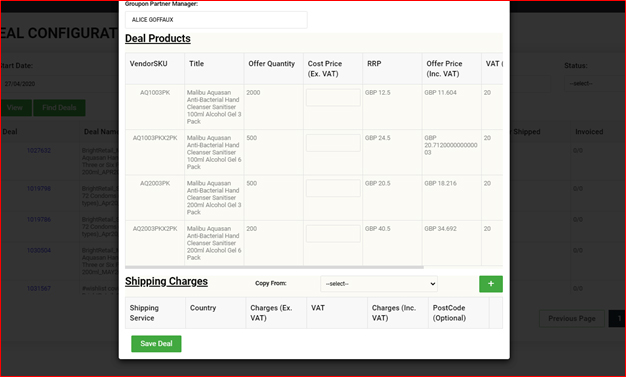Click Cost Price input for AQ2003PKX2PK
The image size is (626, 377).
point(333,234)
